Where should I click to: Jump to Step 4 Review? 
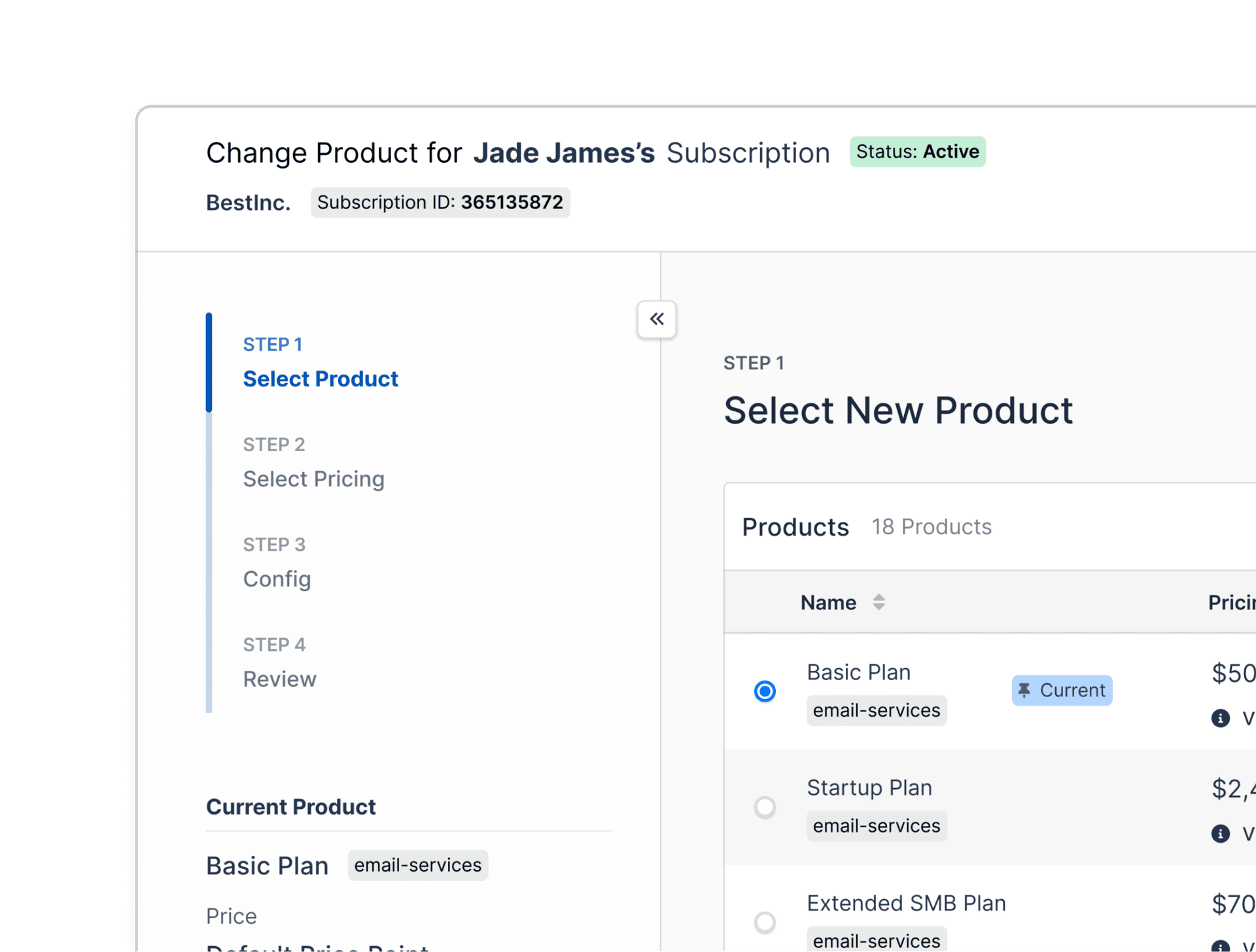click(x=279, y=679)
